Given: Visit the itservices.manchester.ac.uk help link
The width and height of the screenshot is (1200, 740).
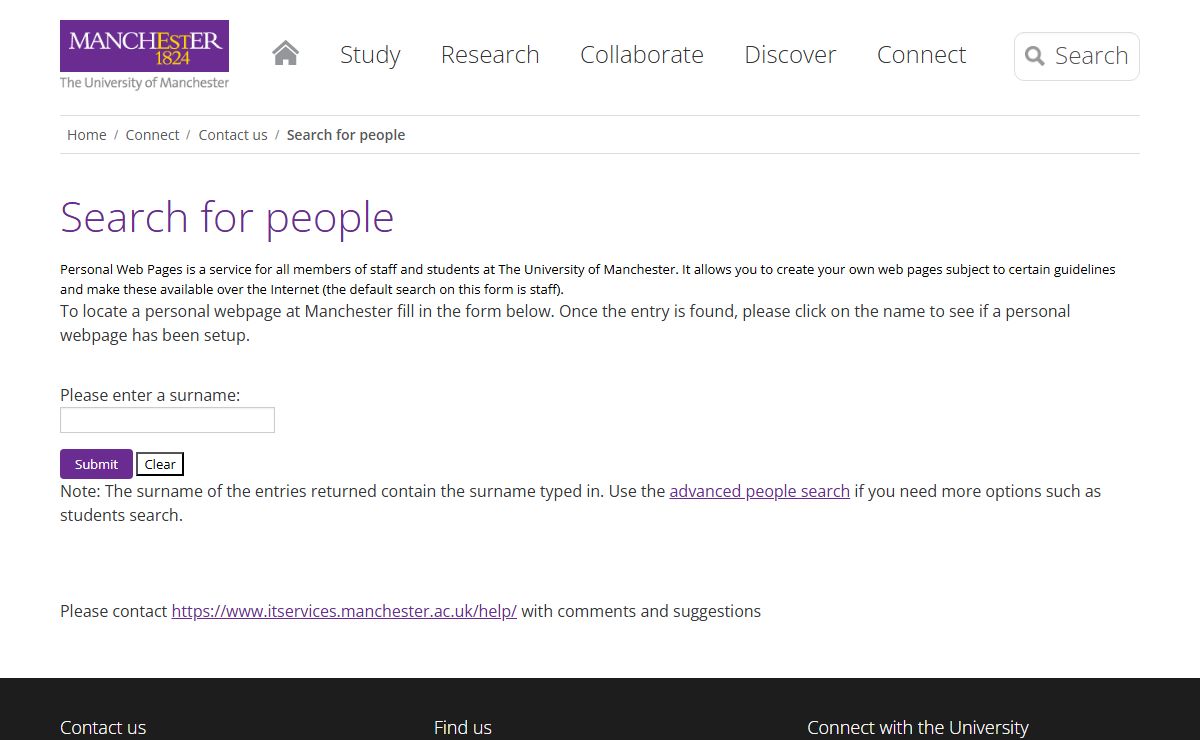Looking at the screenshot, I should click(344, 611).
